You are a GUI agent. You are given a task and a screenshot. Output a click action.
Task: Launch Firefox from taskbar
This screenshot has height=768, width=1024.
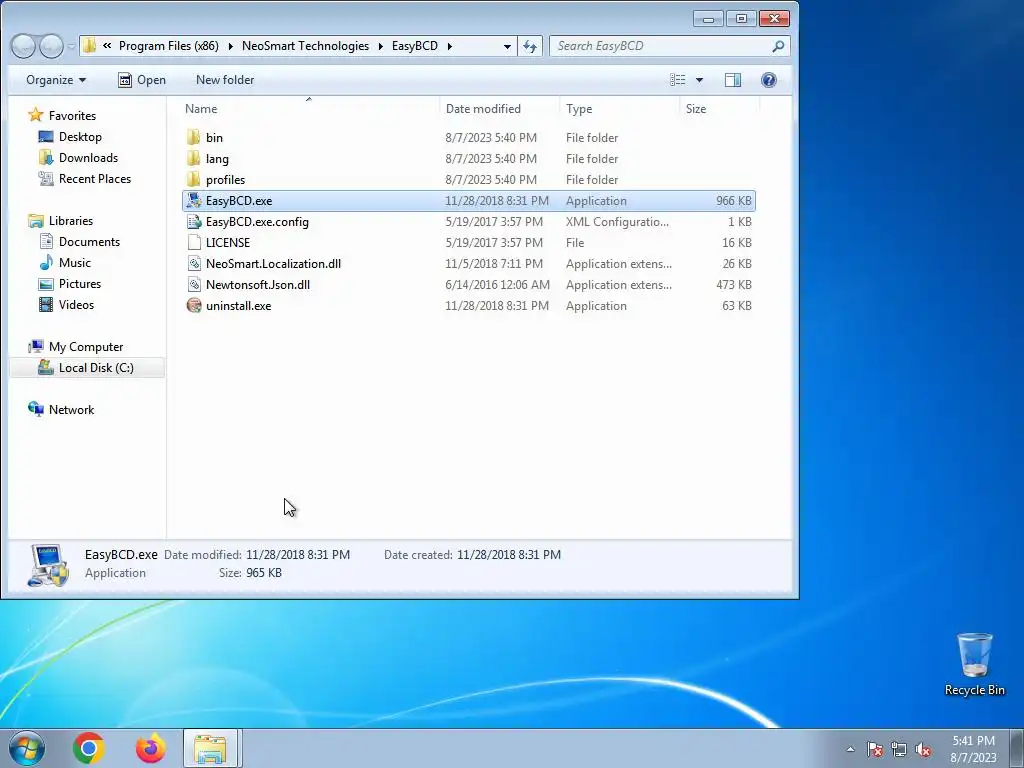tap(150, 748)
